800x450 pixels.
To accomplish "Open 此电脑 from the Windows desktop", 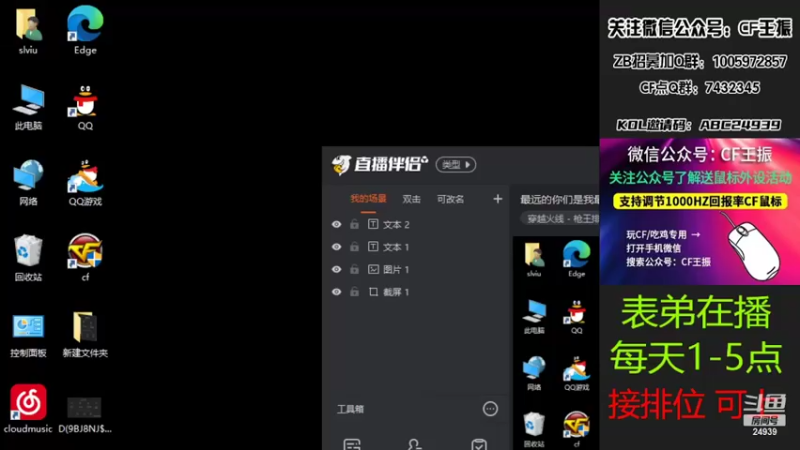I will [x=28, y=107].
